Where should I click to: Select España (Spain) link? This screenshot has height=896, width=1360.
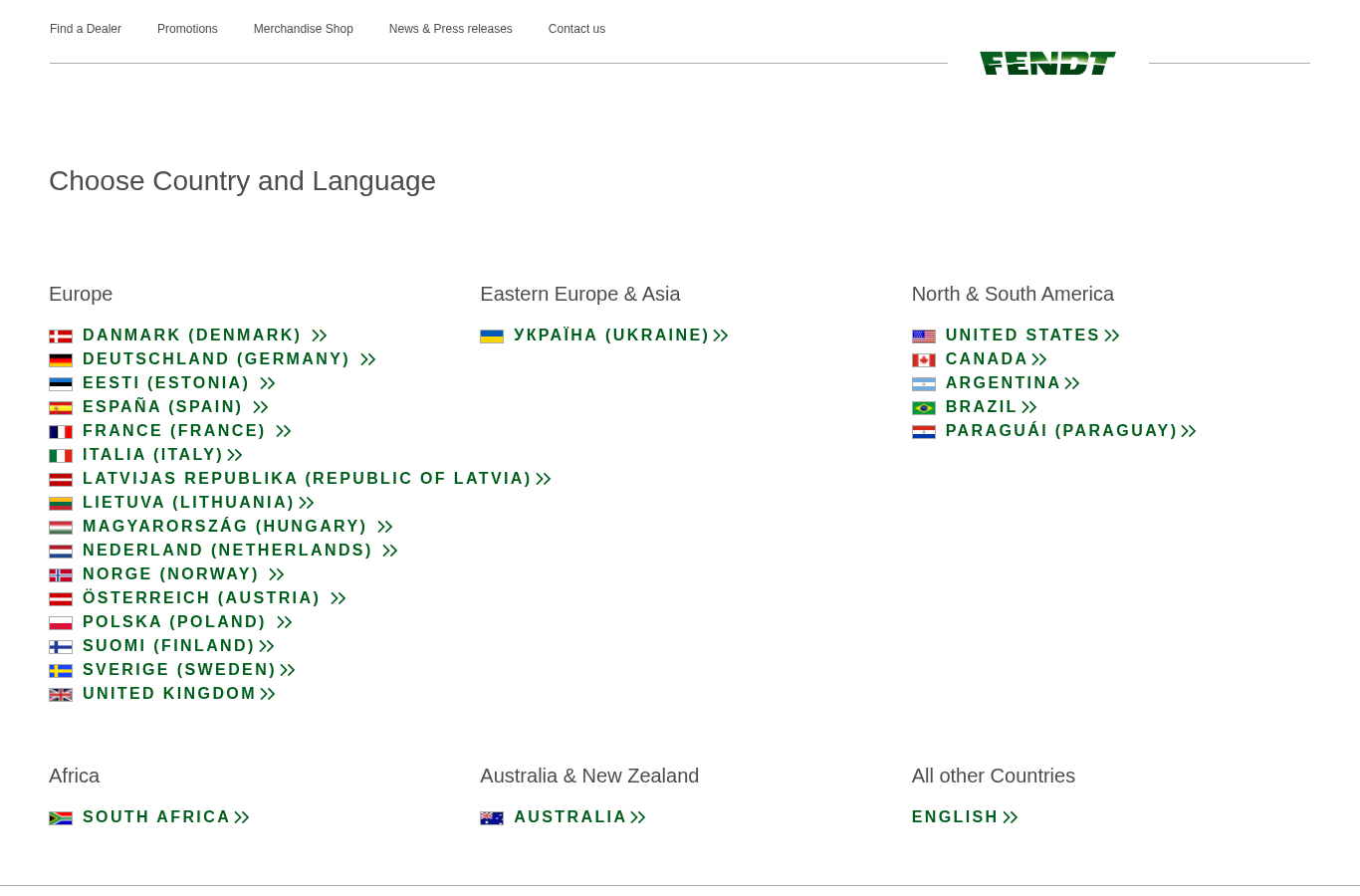(175, 407)
